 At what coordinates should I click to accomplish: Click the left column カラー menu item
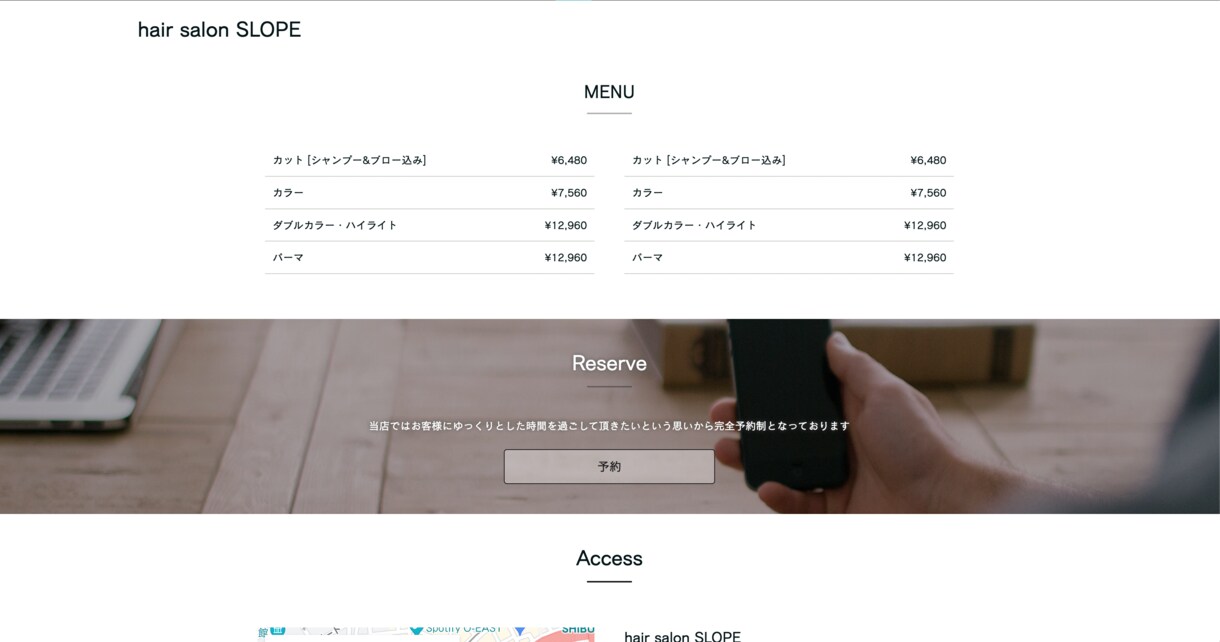point(429,193)
